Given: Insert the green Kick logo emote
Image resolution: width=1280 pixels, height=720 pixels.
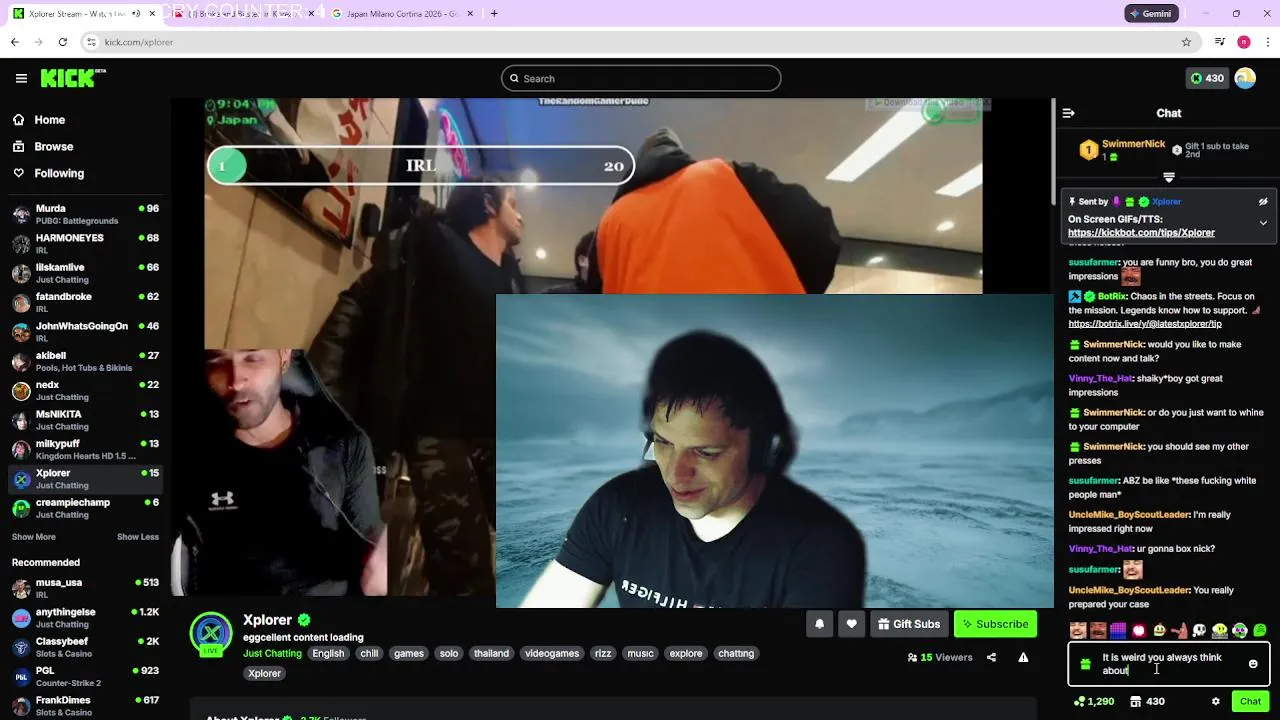Looking at the screenshot, I should click(x=1260, y=631).
